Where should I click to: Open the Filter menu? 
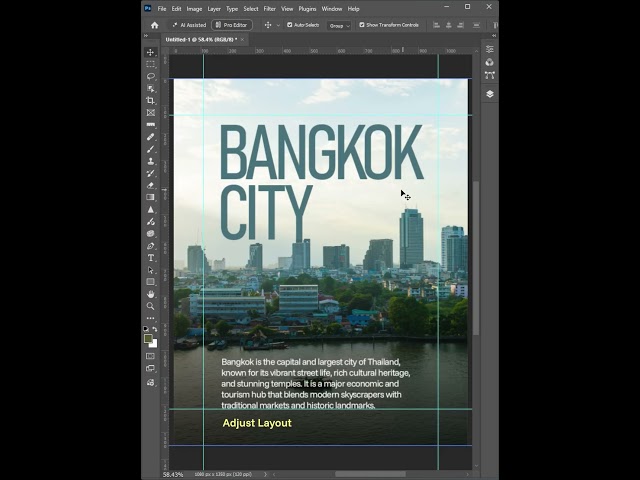click(269, 9)
